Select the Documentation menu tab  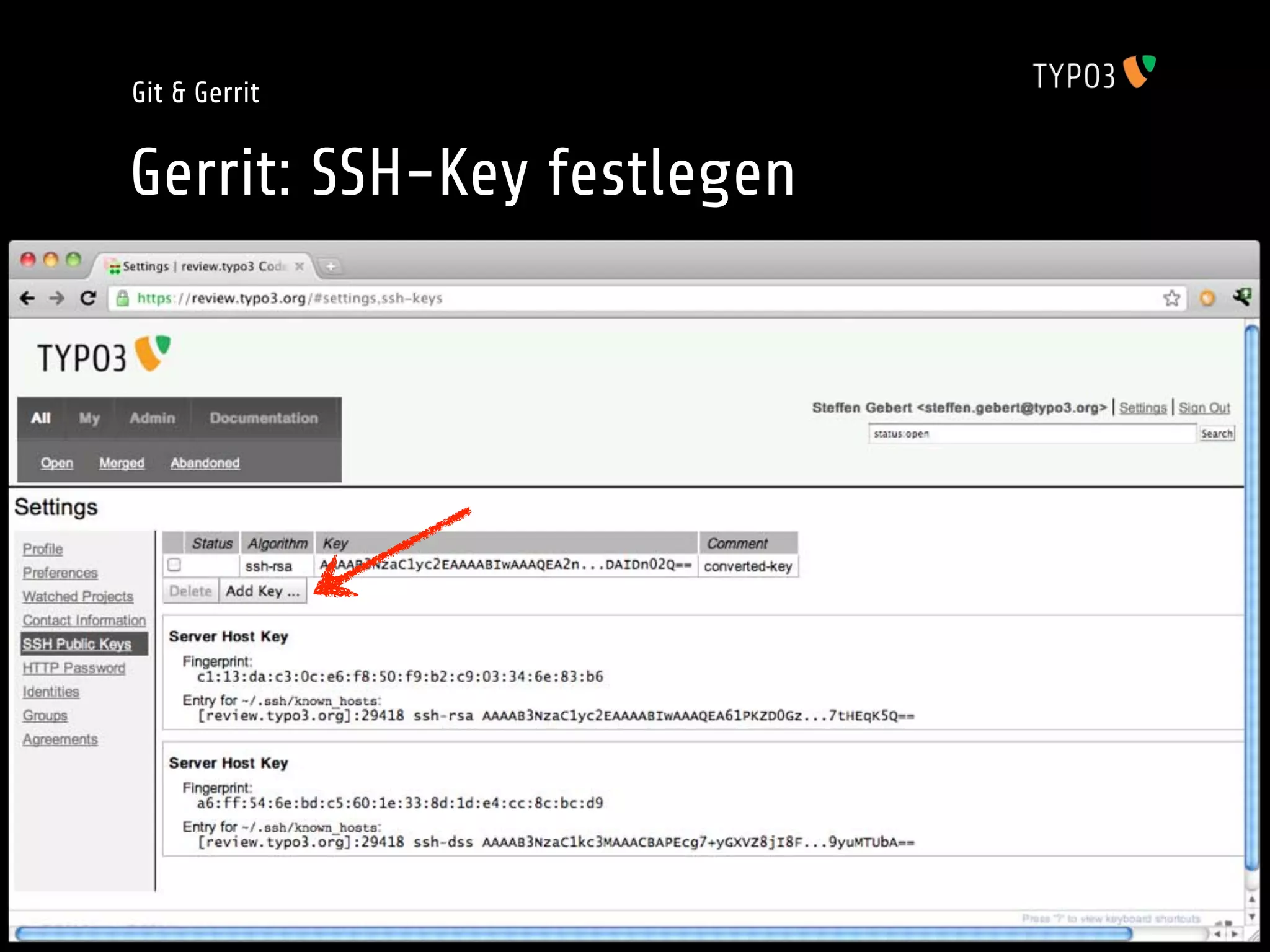coord(264,418)
